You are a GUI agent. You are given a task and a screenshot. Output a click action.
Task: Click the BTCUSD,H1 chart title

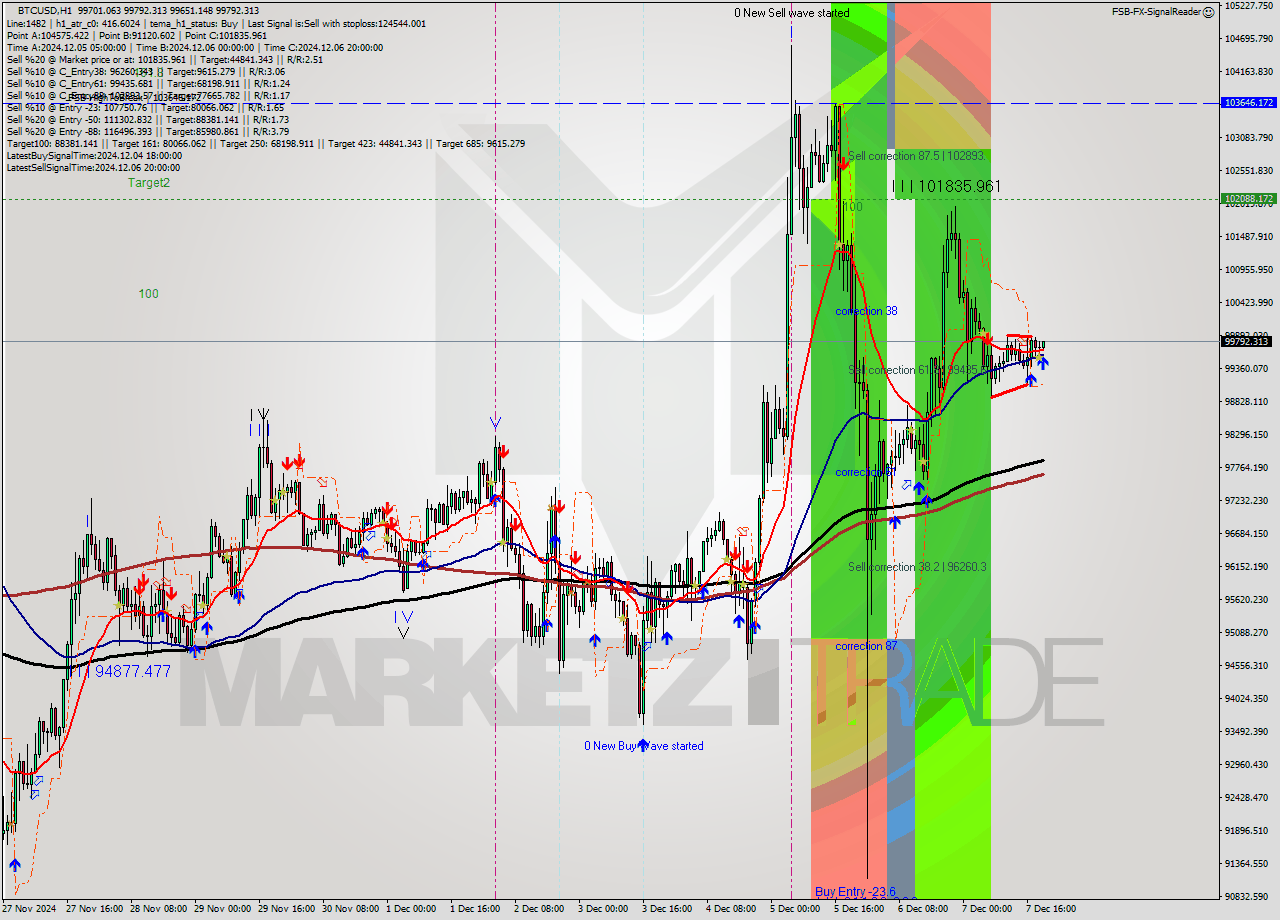(45, 10)
